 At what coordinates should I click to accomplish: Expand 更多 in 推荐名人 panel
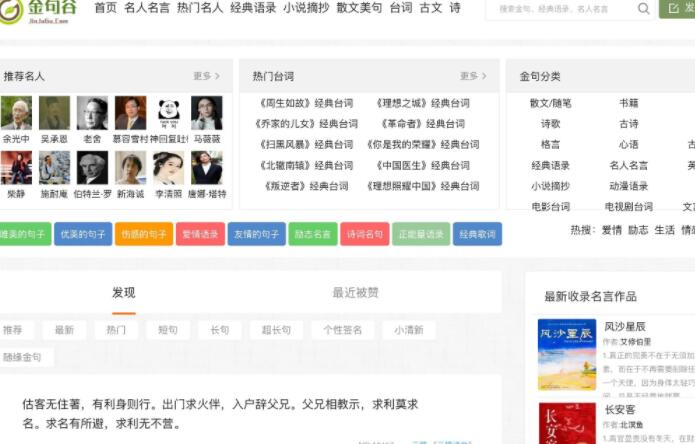[207, 76]
